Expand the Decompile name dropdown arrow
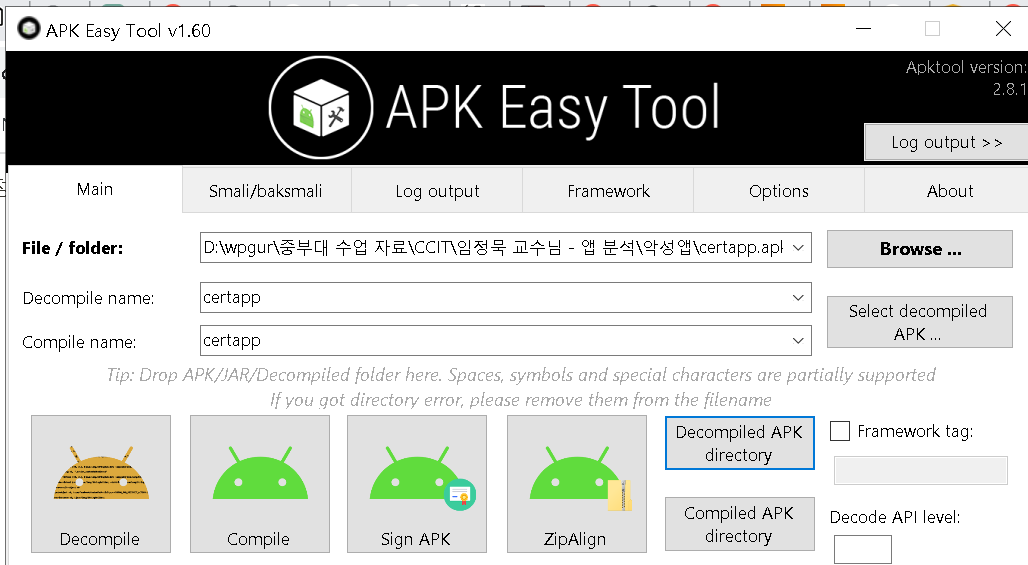1028x565 pixels. point(798,298)
